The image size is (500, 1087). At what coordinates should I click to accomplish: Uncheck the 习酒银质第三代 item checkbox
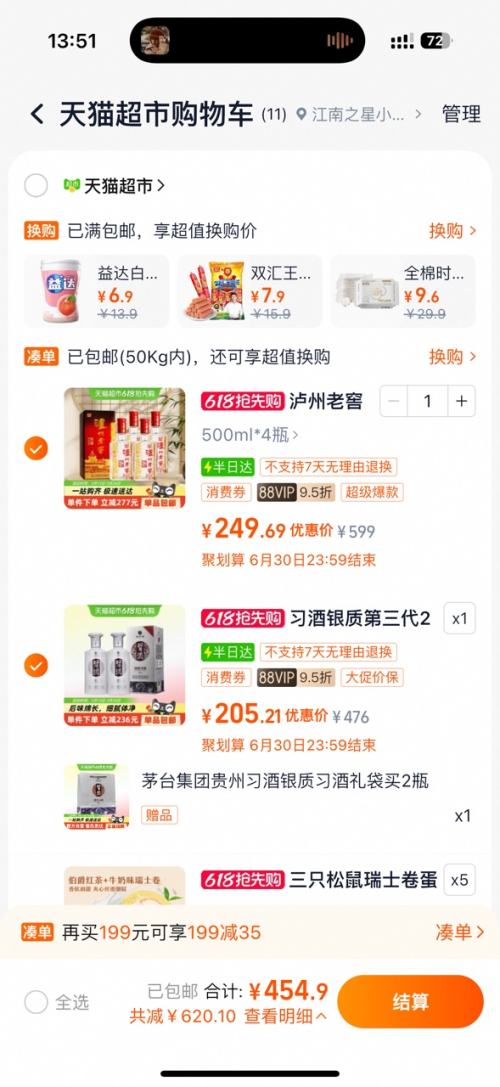(36, 666)
